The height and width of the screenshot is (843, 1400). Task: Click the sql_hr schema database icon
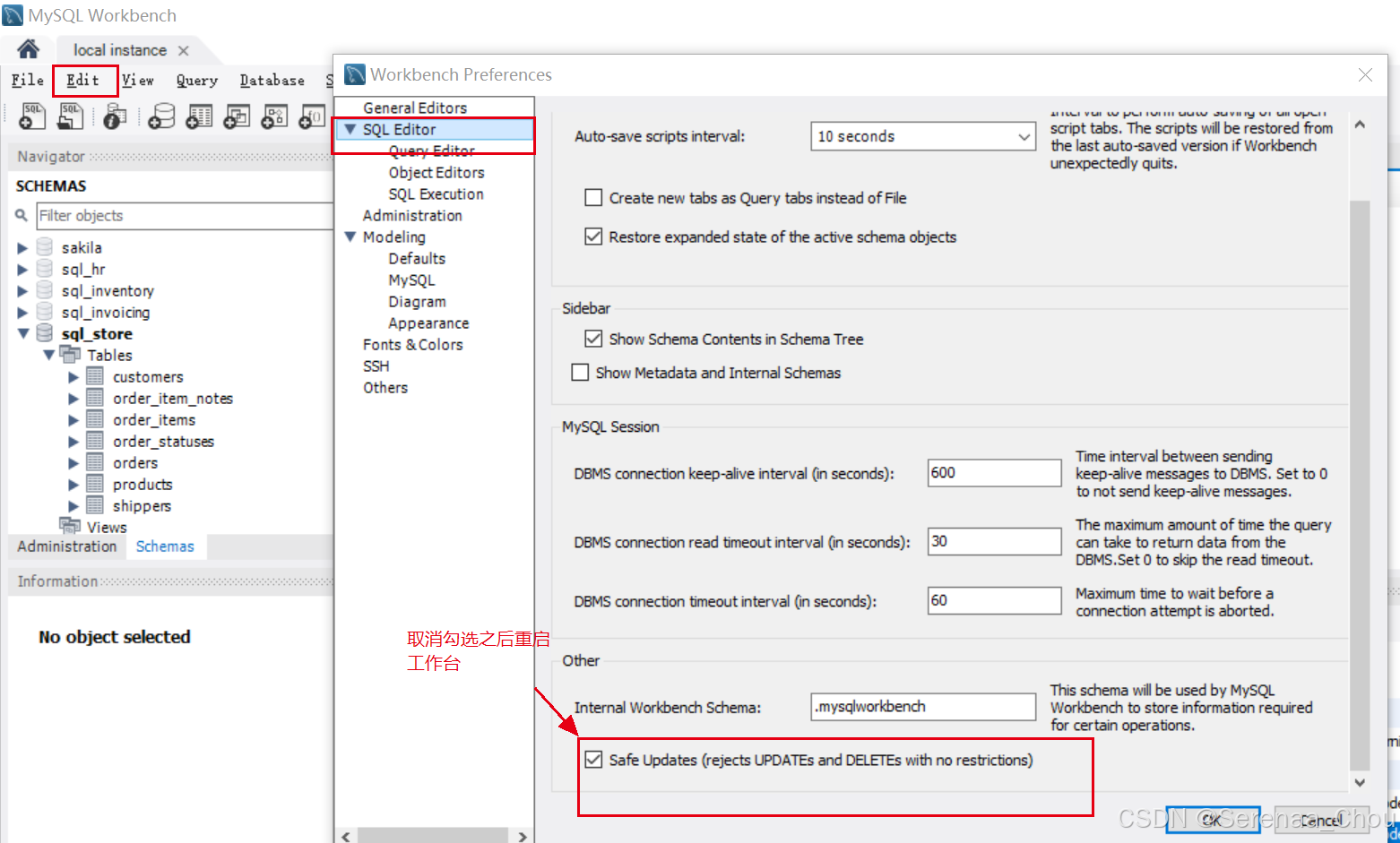45,269
